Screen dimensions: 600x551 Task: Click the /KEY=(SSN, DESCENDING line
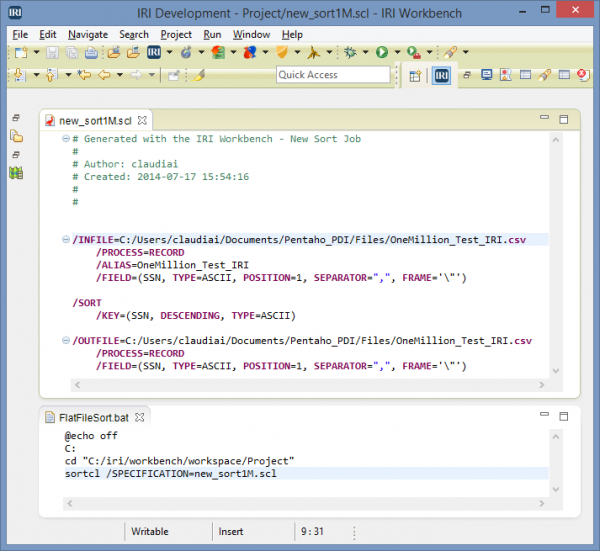[196, 316]
